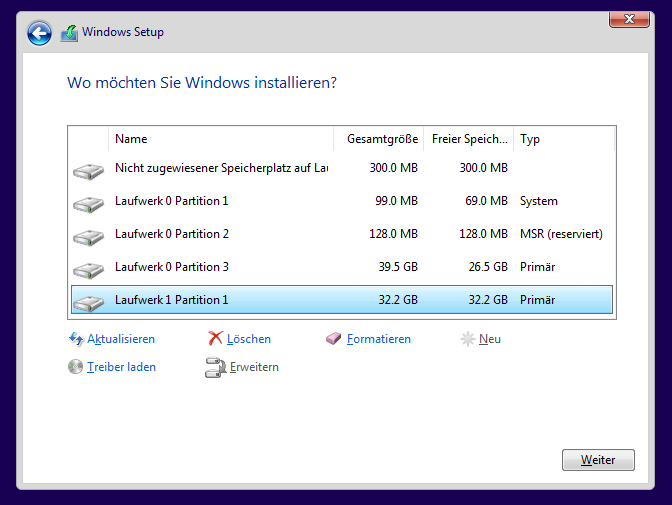The image size is (672, 505).
Task: Click the red X icon beside Löschen
Action: point(215,338)
